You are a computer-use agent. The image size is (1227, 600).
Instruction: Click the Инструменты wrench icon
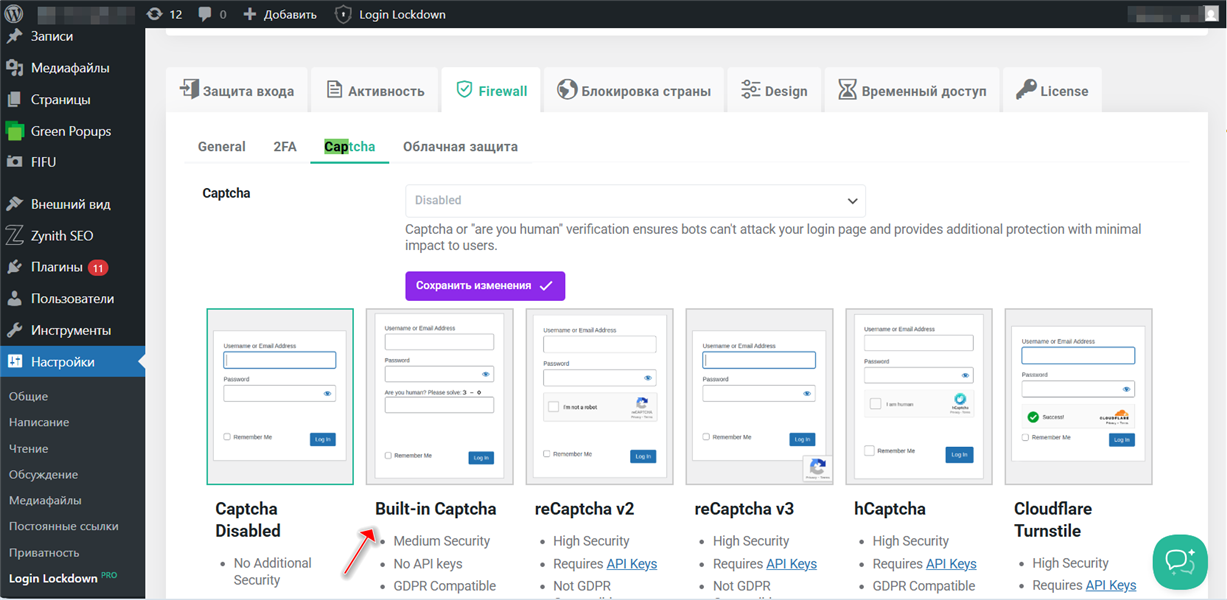point(14,330)
